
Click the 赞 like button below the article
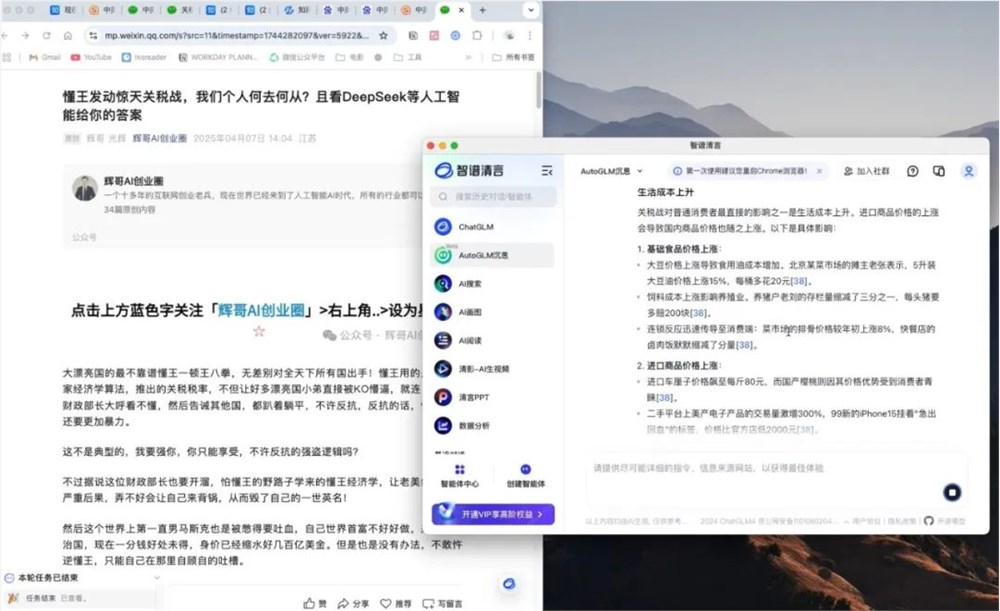tap(313, 601)
